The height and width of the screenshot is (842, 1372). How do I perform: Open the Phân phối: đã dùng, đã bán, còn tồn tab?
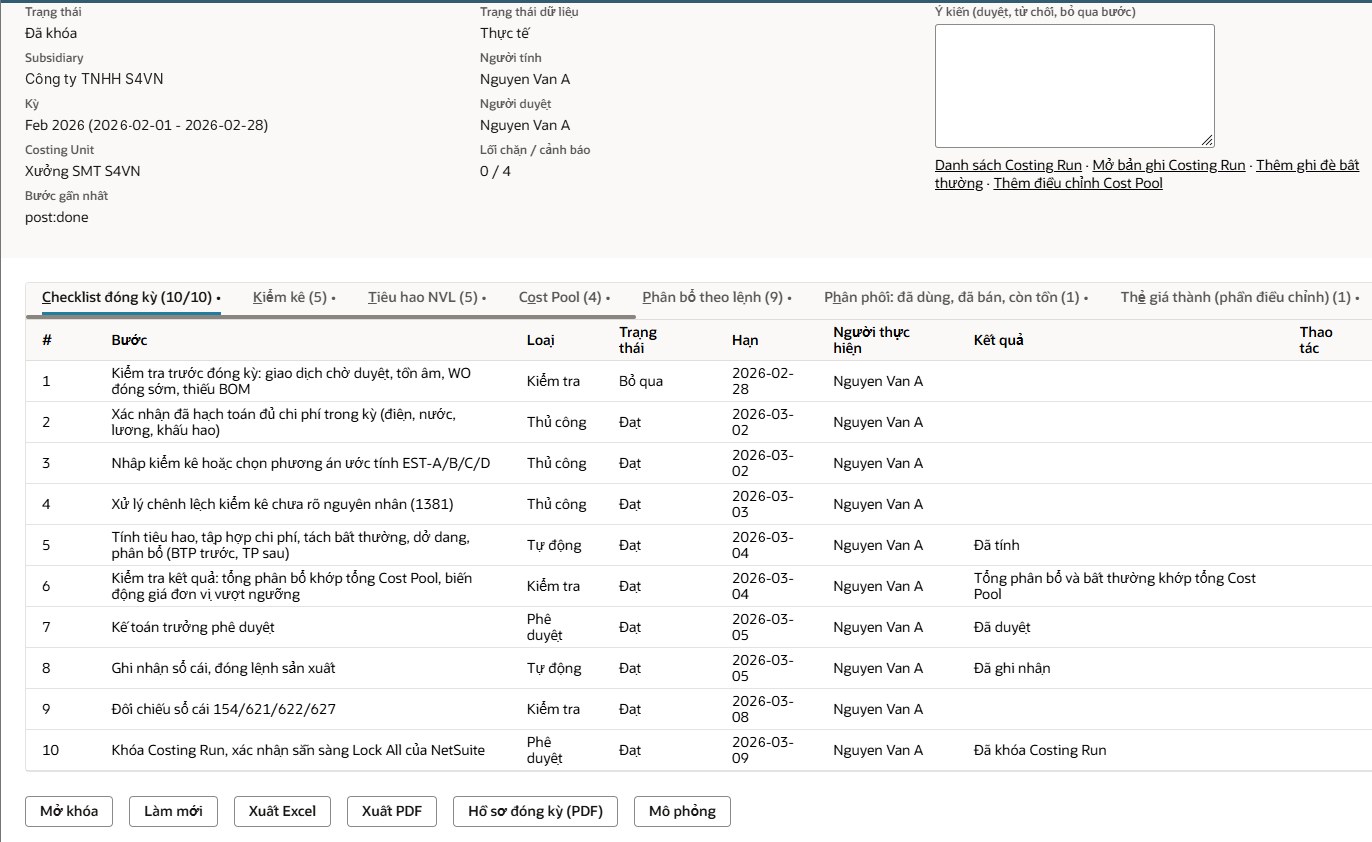(956, 297)
